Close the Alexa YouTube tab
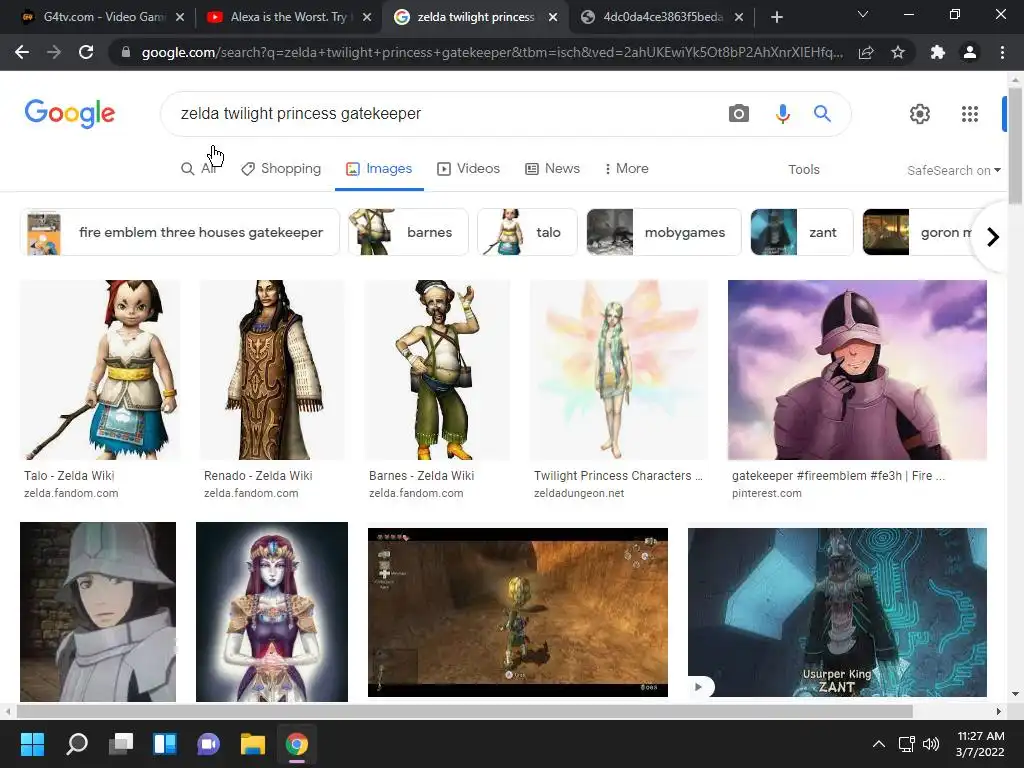The height and width of the screenshot is (768, 1024). point(367,17)
